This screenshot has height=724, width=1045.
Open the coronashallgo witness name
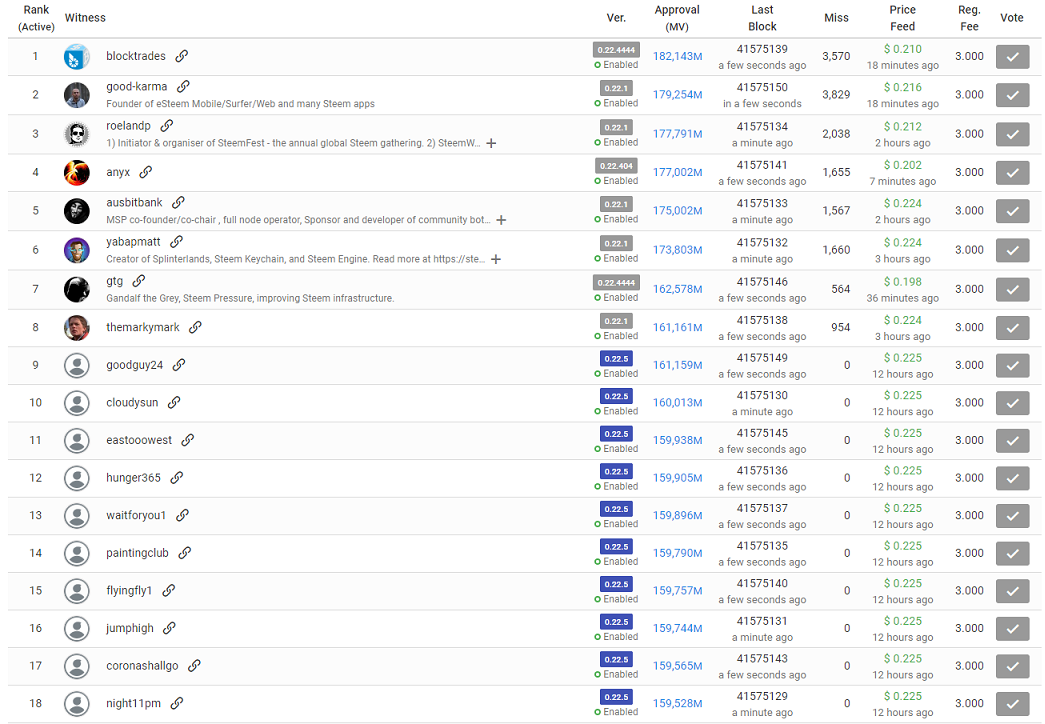[x=142, y=666]
